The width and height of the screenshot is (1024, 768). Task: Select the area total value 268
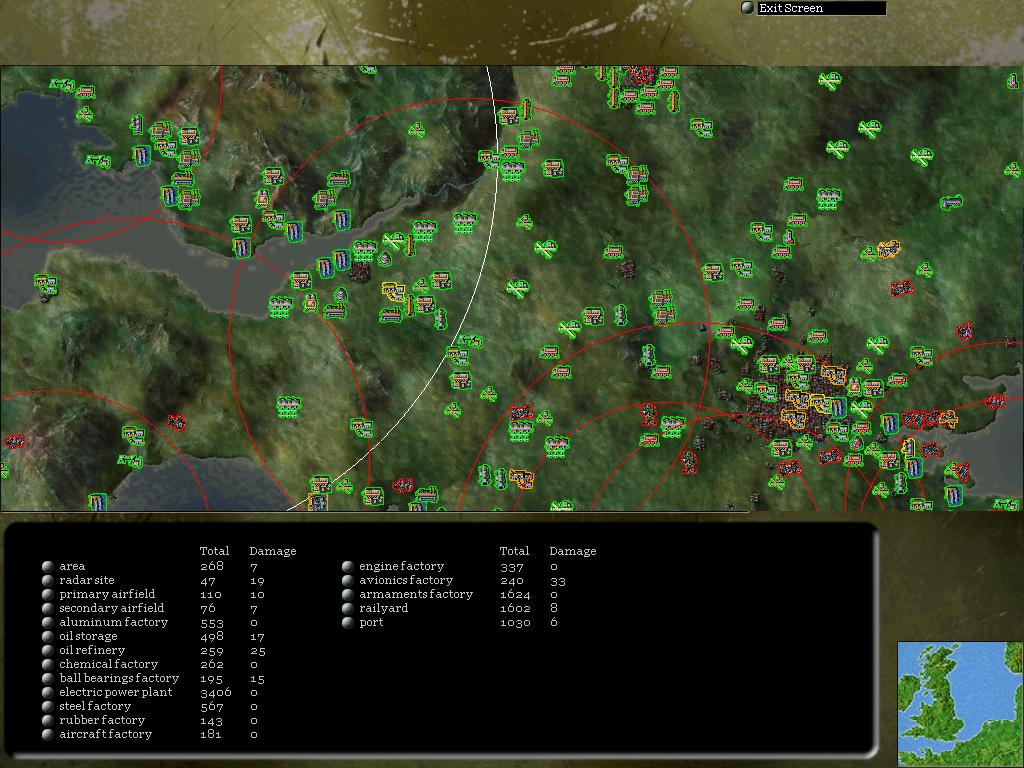(212, 566)
